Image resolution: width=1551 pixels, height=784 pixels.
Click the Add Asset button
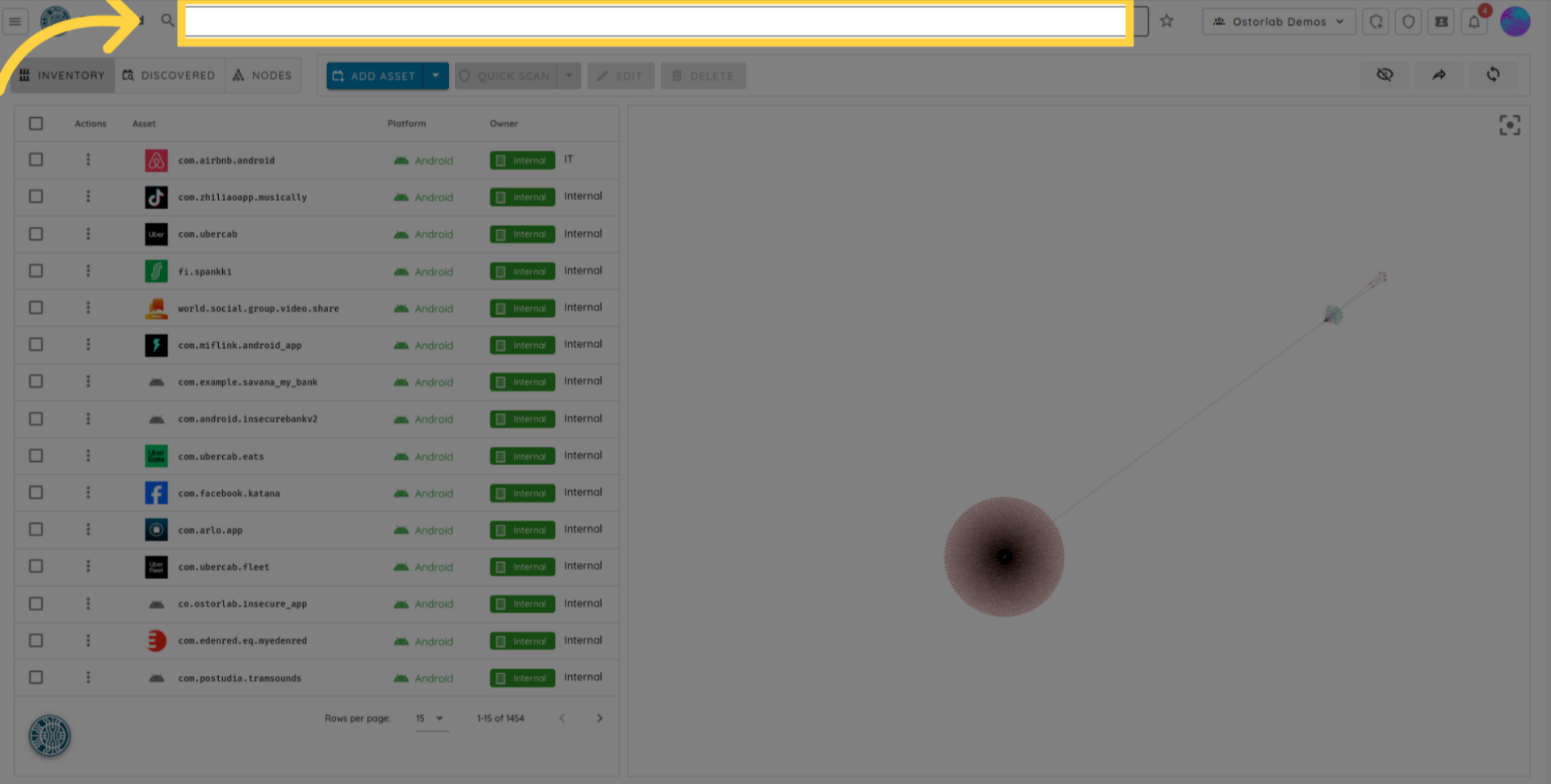click(x=375, y=76)
